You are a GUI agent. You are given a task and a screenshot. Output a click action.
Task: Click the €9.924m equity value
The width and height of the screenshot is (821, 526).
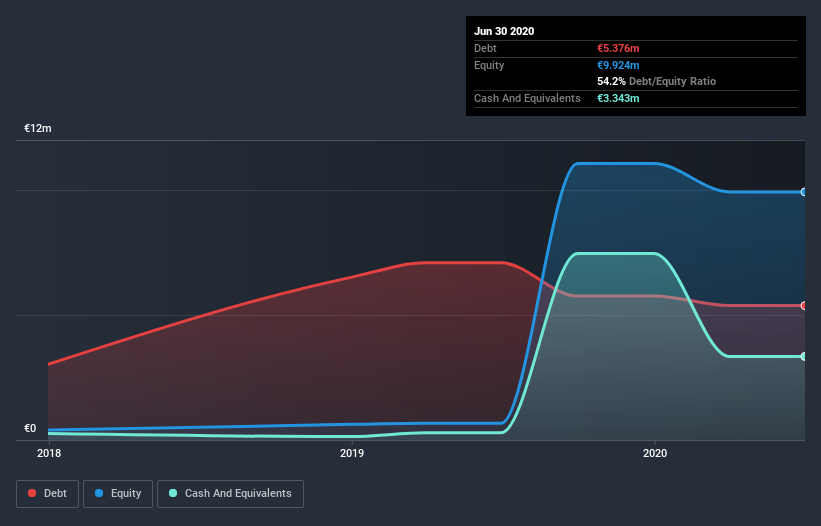click(618, 65)
